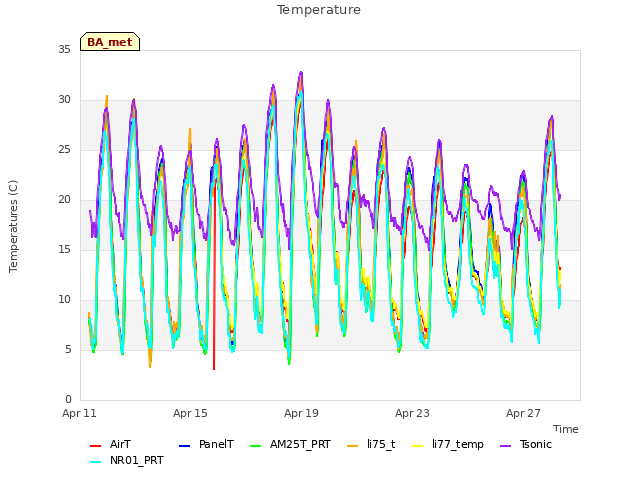Click the 15 y-axis tick label

(64, 249)
